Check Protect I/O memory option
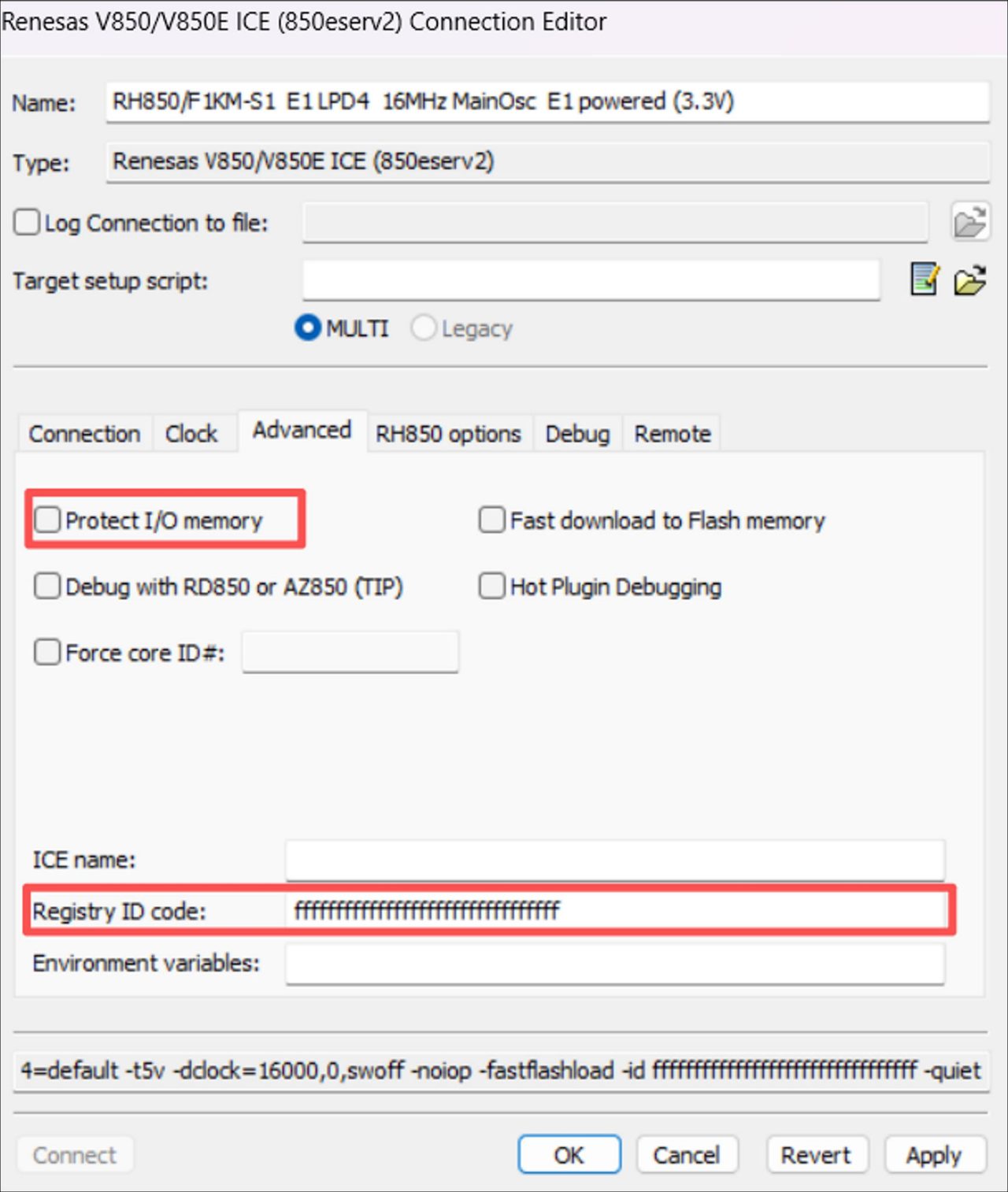This screenshot has height=1192, width=1008. pos(47,520)
